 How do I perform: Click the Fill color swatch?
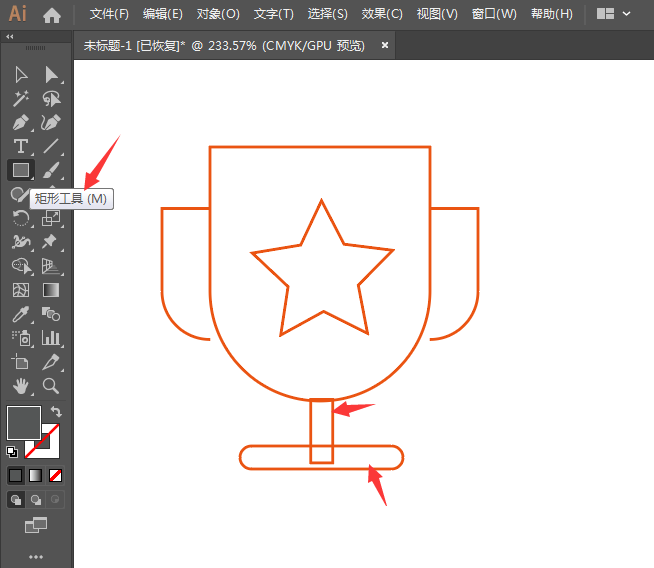(x=24, y=423)
